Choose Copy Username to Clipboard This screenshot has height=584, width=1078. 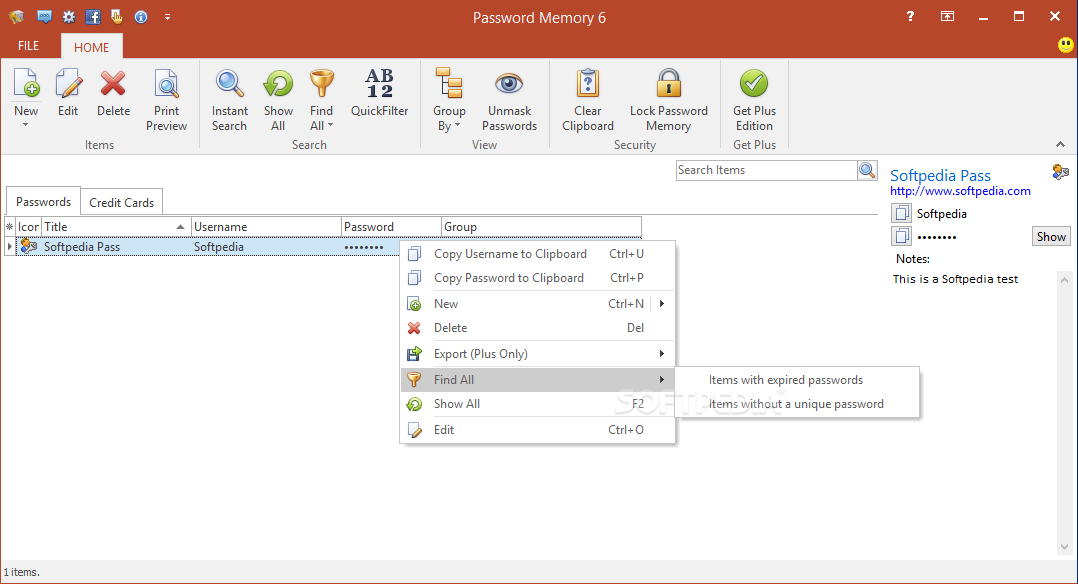[538, 254]
